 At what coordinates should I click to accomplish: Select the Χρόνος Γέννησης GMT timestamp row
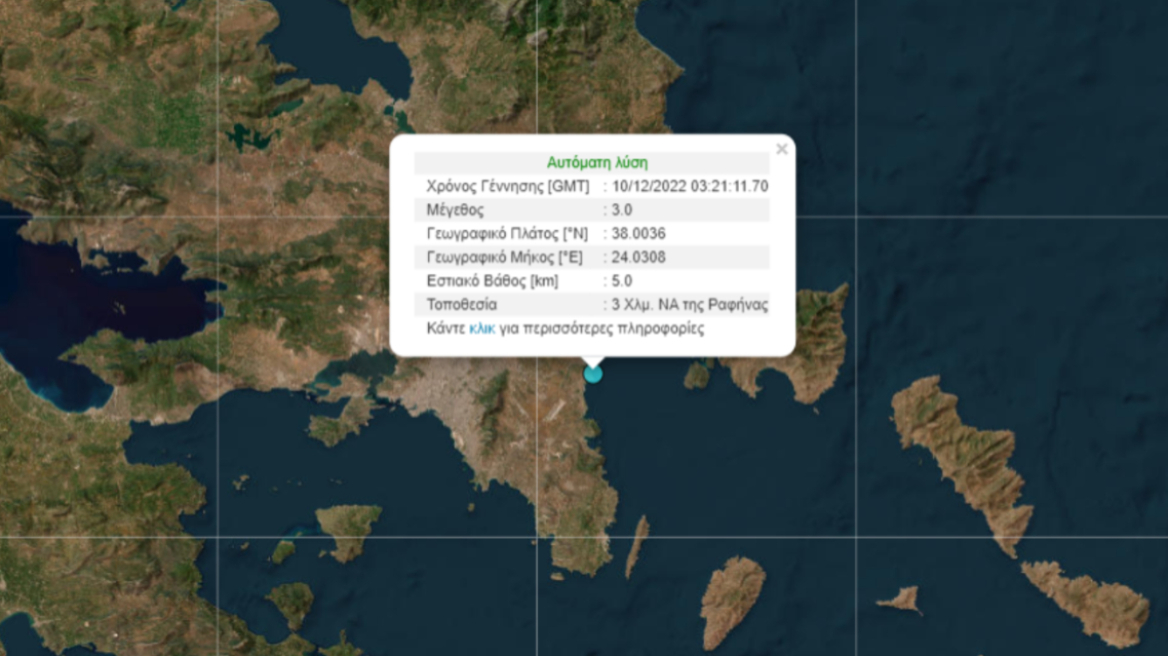[590, 185]
